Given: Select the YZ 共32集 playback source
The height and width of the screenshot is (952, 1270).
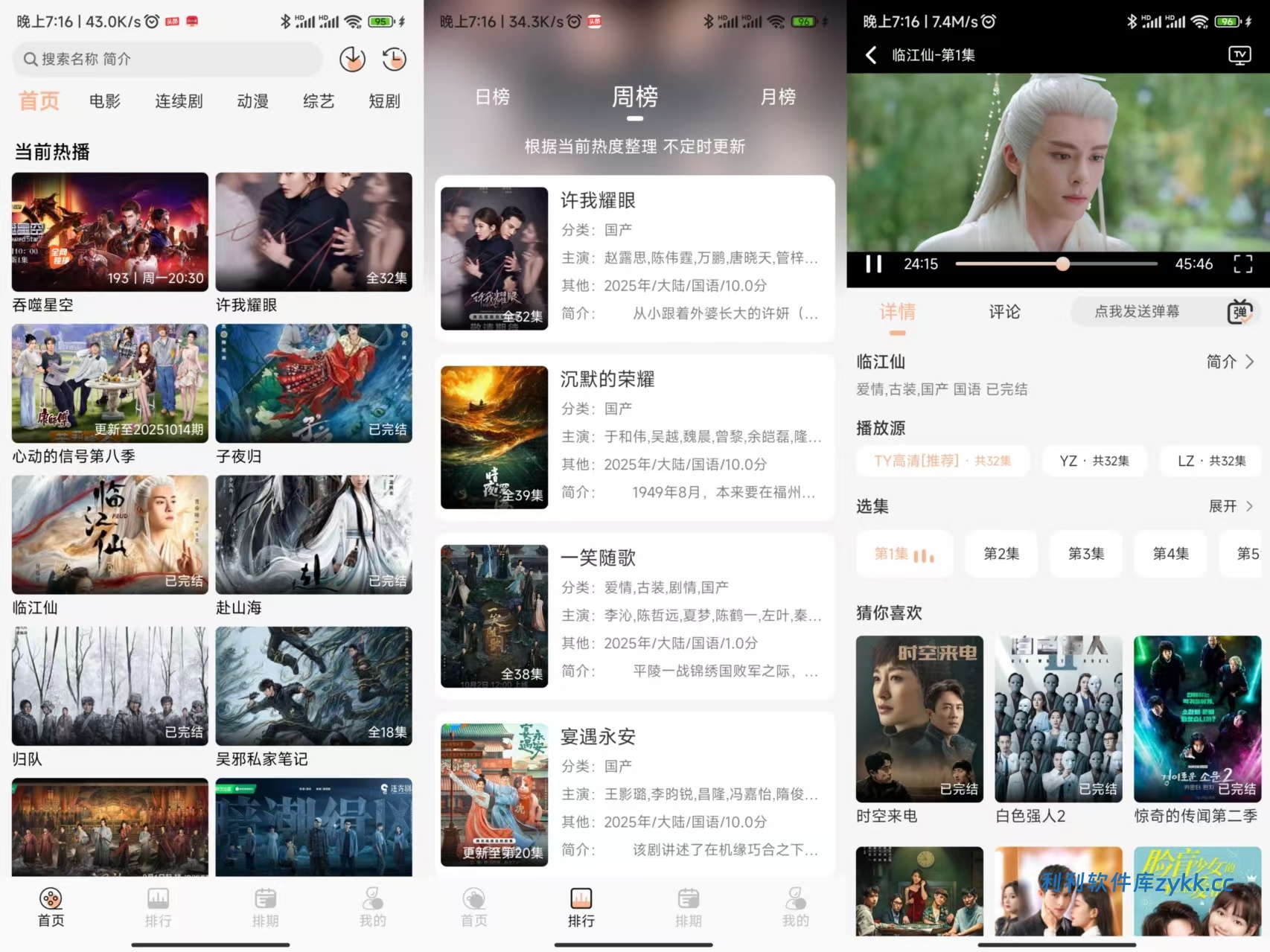Looking at the screenshot, I should (x=1094, y=461).
